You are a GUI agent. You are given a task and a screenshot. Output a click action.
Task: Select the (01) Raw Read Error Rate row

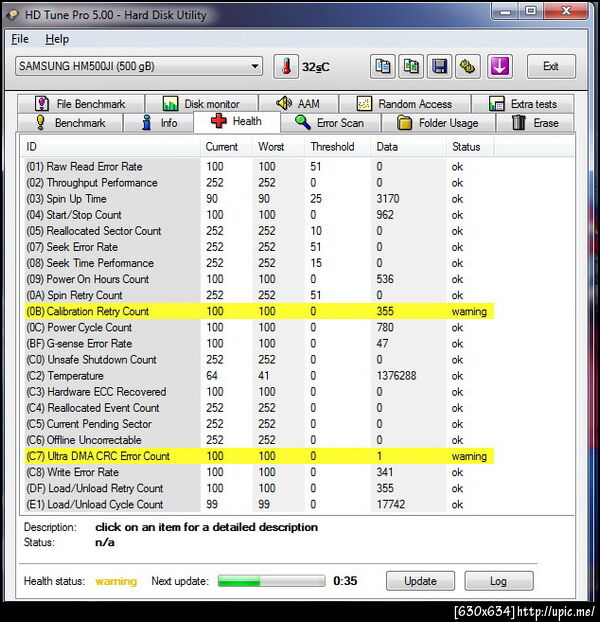[x=257, y=167]
